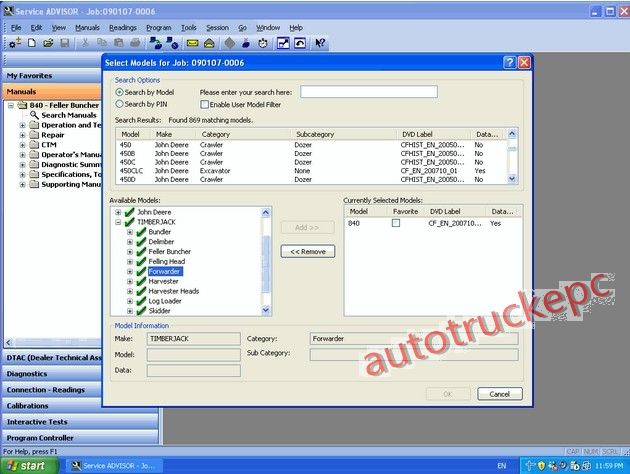Expand the Bundler node
Viewport: 630px width, 474px height.
pos(130,232)
